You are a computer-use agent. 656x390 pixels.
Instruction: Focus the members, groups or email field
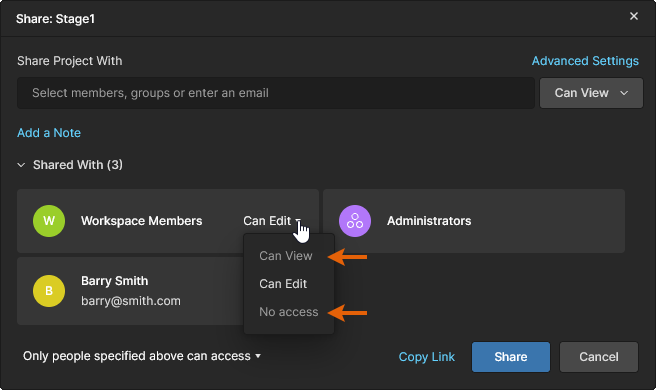pos(276,93)
